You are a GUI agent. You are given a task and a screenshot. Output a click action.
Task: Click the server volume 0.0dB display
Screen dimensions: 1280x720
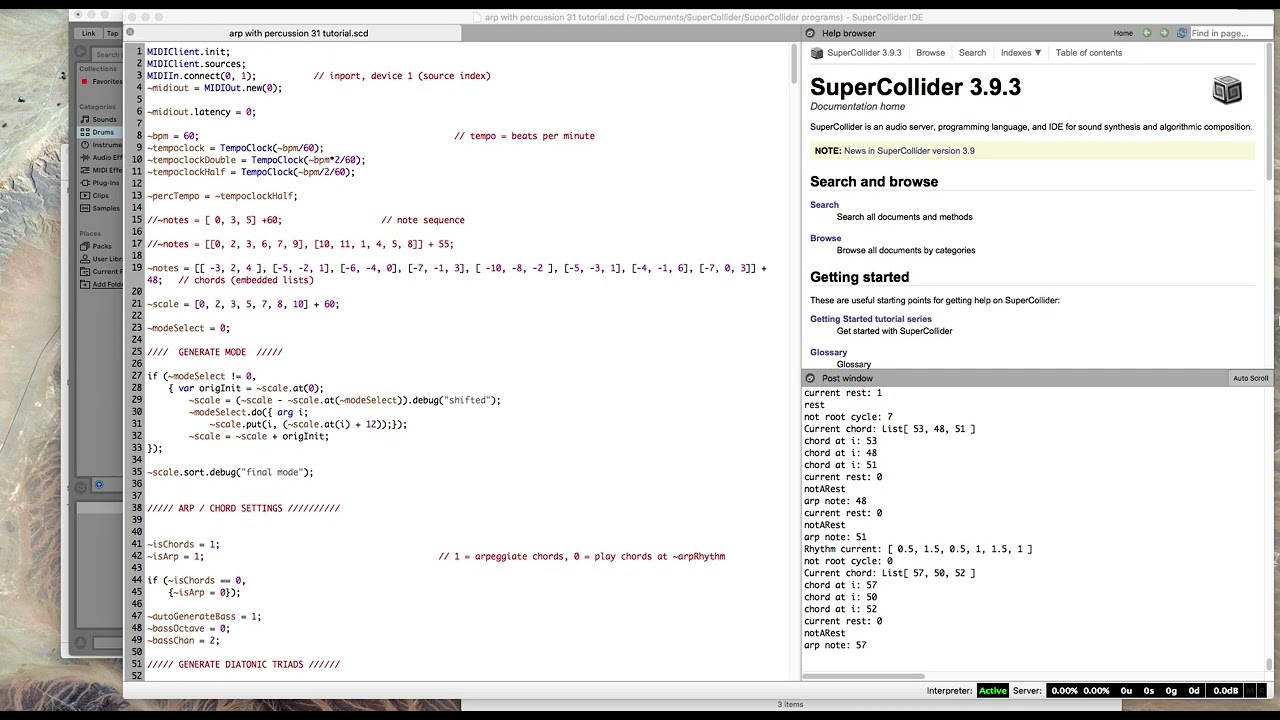1225,691
